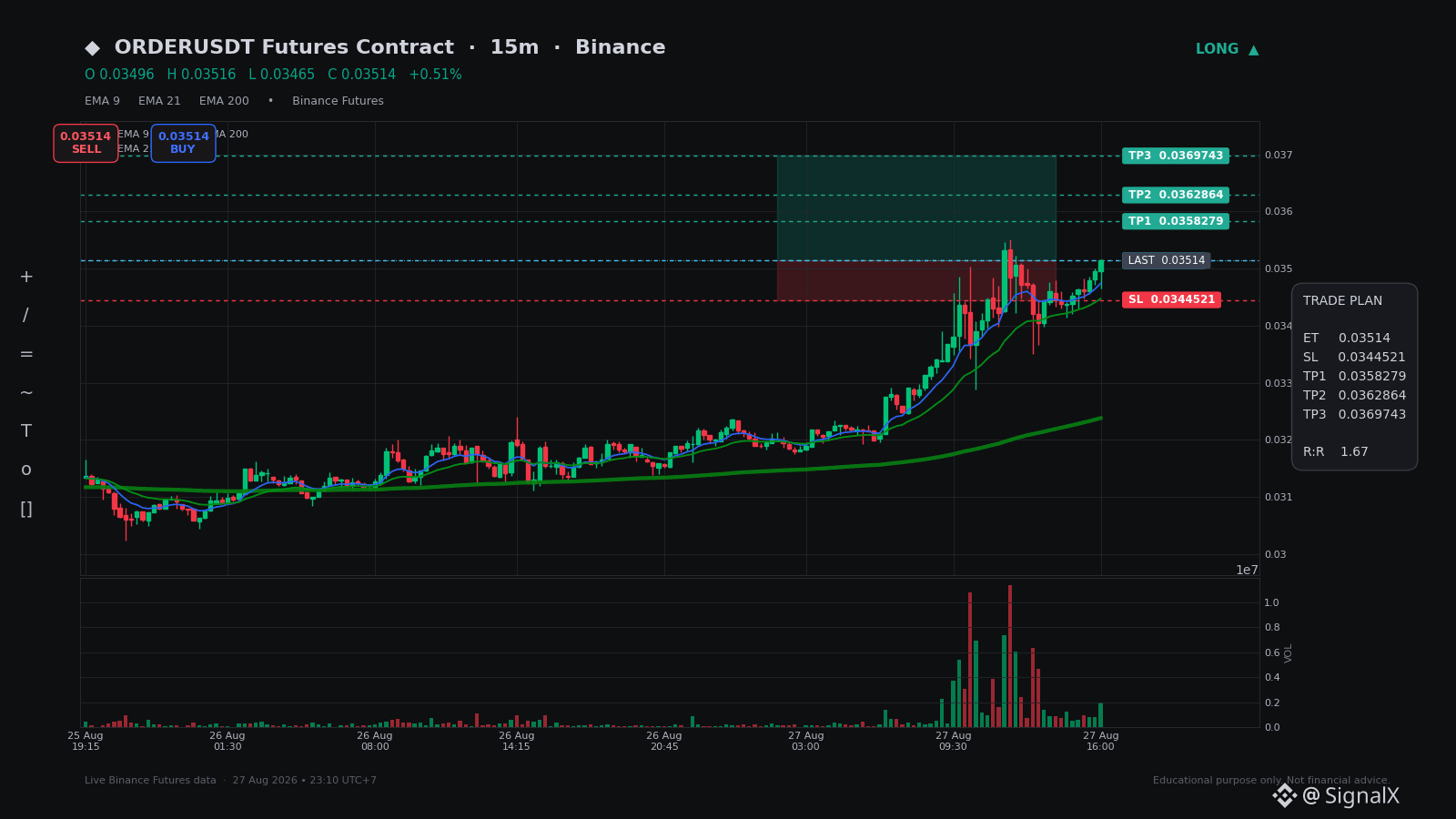Click the 0.2 volume axis label
This screenshot has height=819, width=1456.
(1272, 703)
